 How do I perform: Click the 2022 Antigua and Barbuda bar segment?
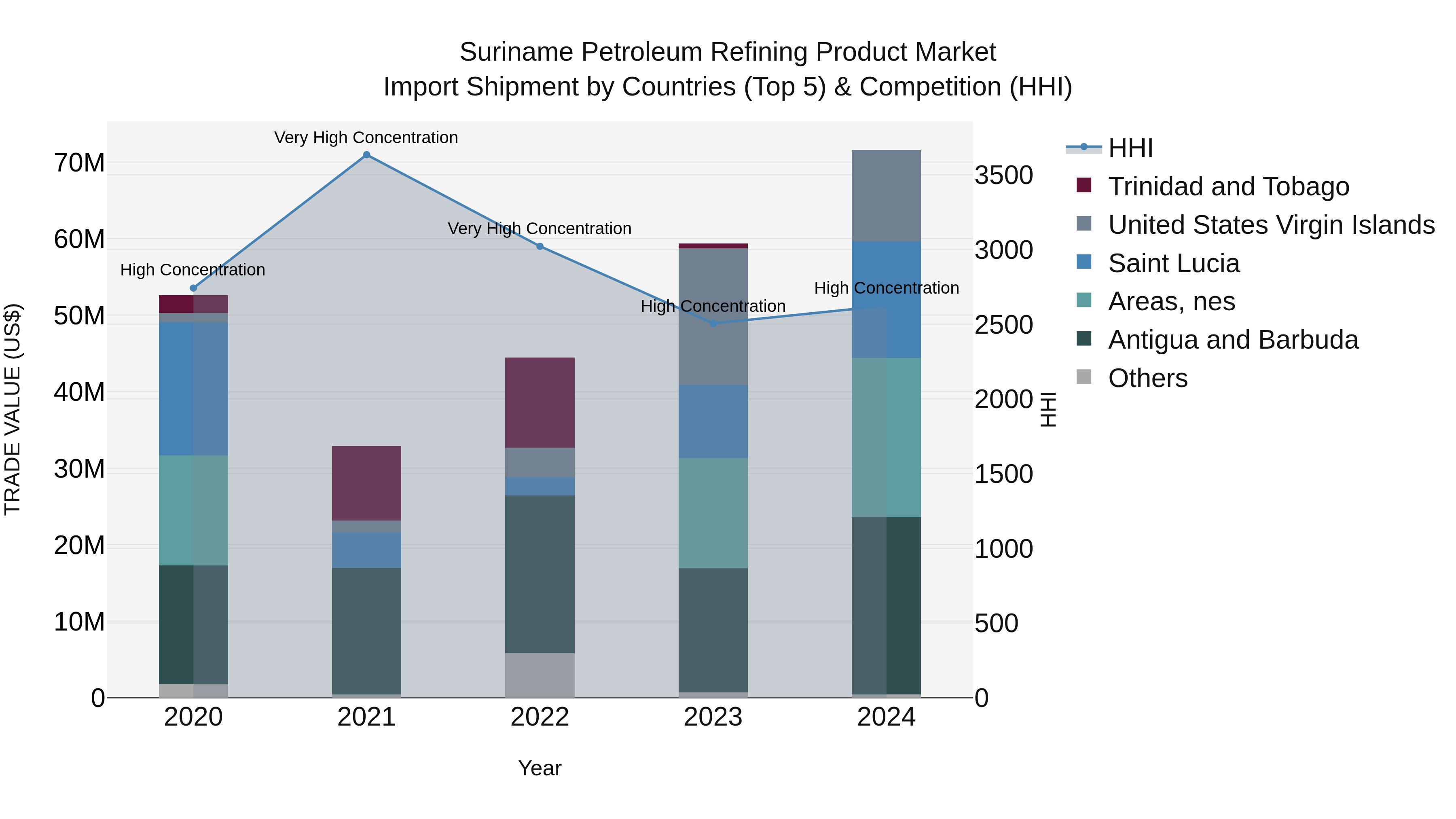pos(540,574)
